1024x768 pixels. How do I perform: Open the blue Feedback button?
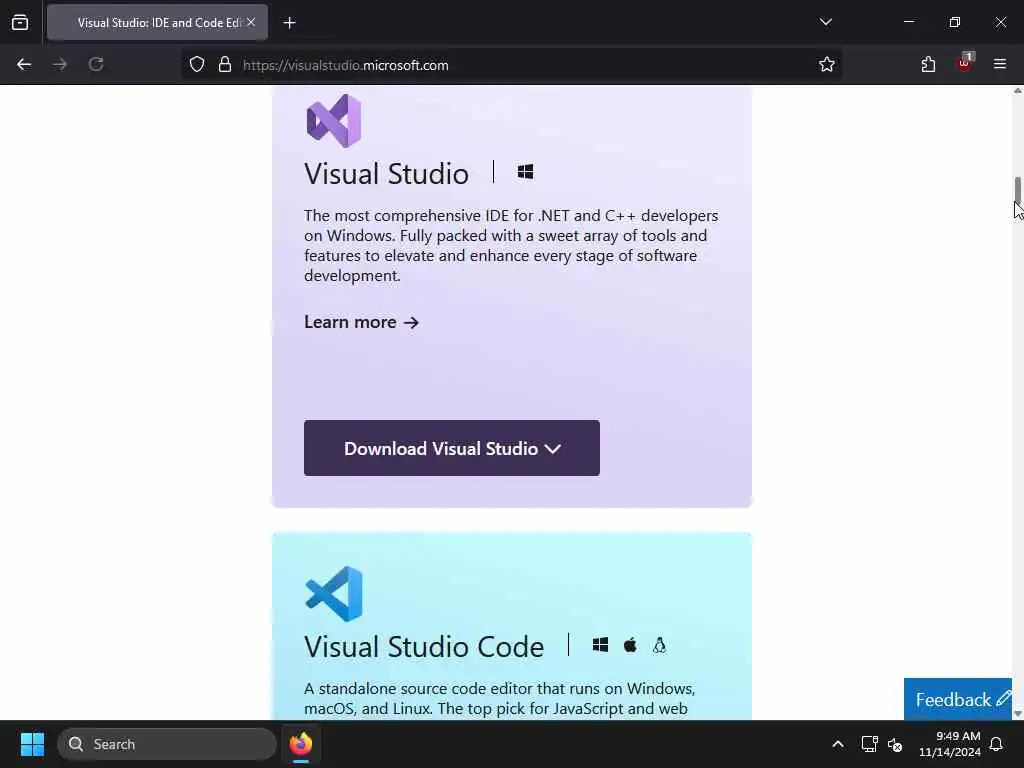[x=958, y=699]
